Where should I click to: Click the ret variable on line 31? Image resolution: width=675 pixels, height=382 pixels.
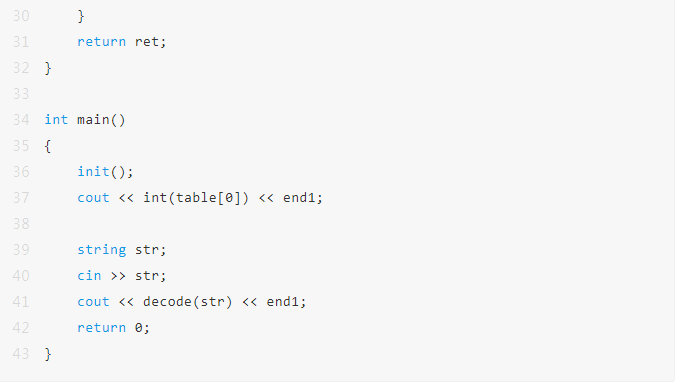147,42
